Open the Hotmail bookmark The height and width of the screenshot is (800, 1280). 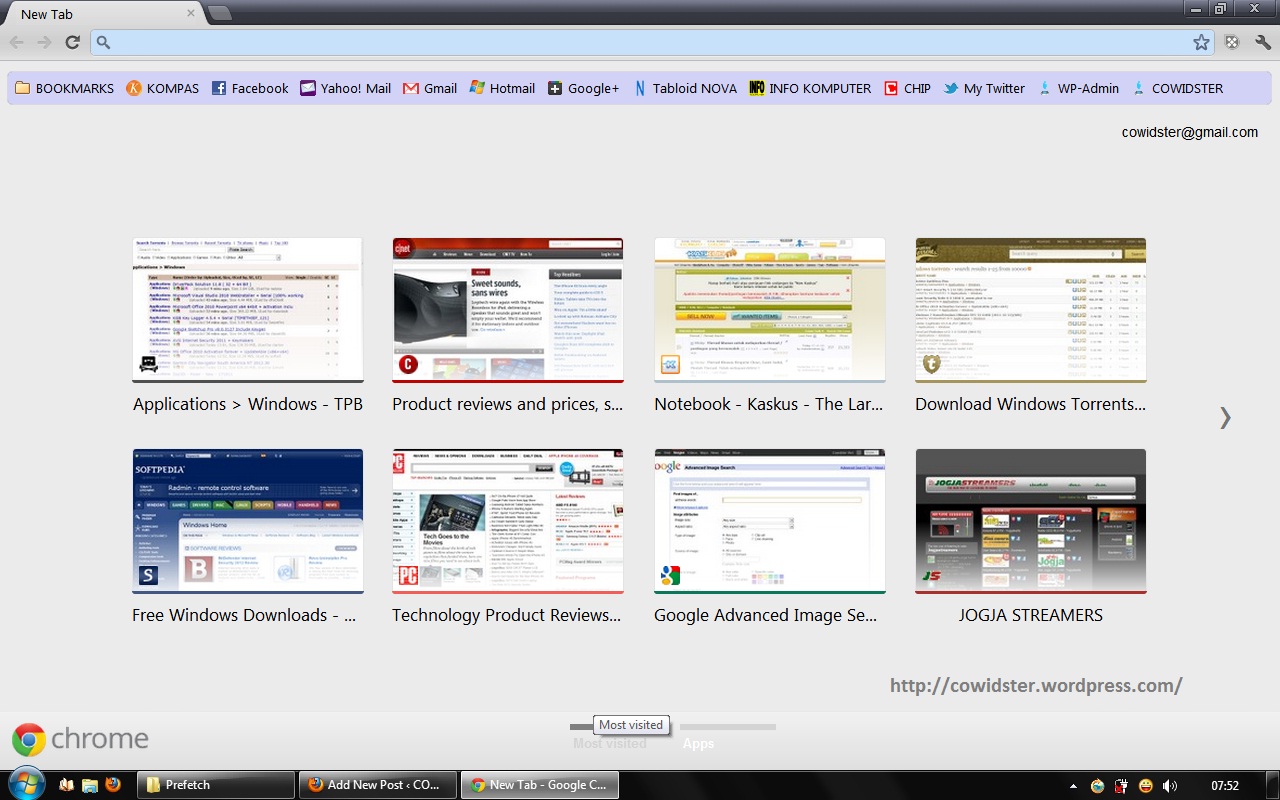[502, 88]
